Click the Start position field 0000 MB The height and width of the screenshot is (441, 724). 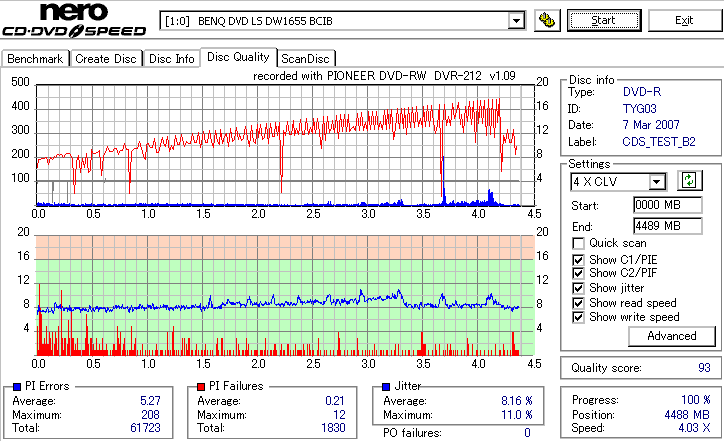(668, 205)
